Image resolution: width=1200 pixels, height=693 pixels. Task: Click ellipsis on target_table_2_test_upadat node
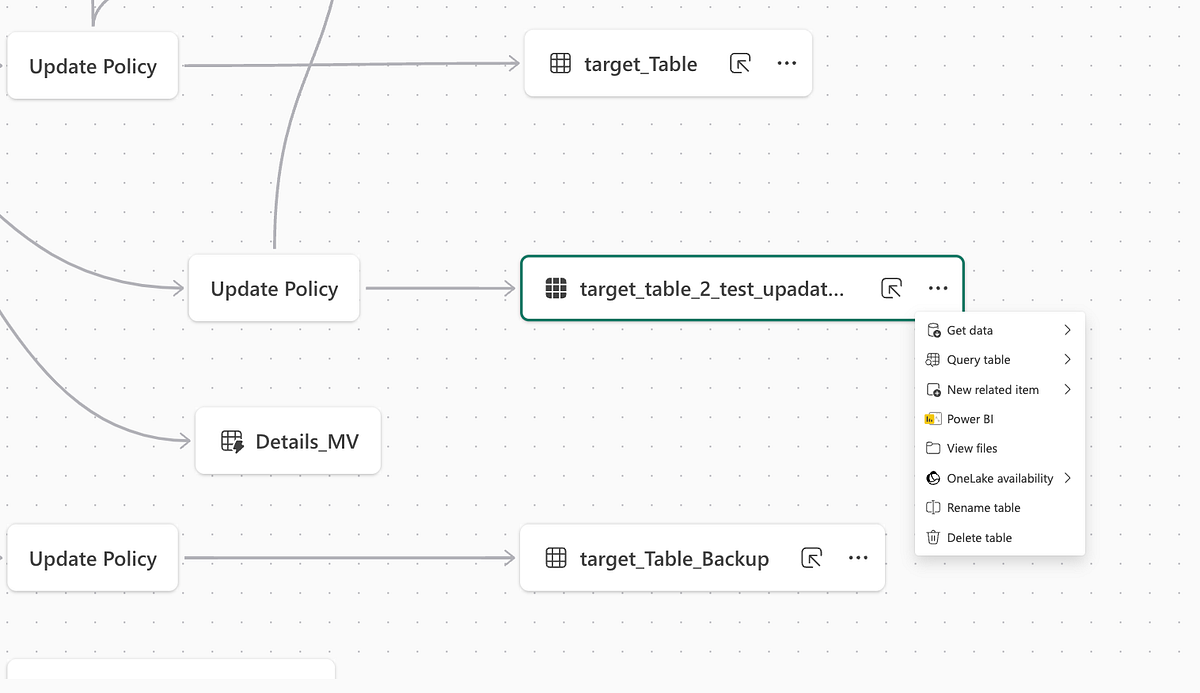pos(937,289)
